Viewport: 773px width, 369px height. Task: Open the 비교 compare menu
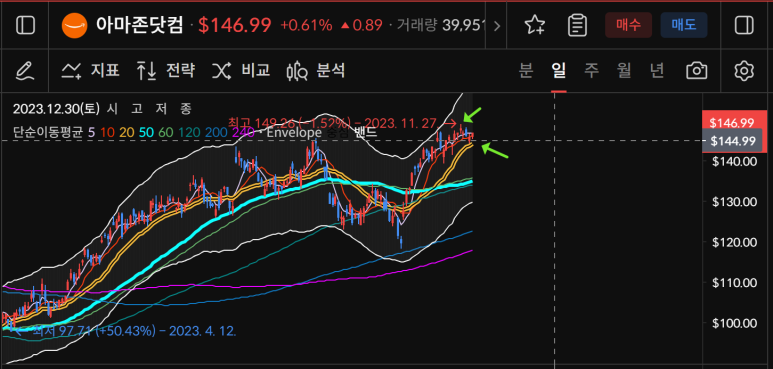[x=241, y=71]
